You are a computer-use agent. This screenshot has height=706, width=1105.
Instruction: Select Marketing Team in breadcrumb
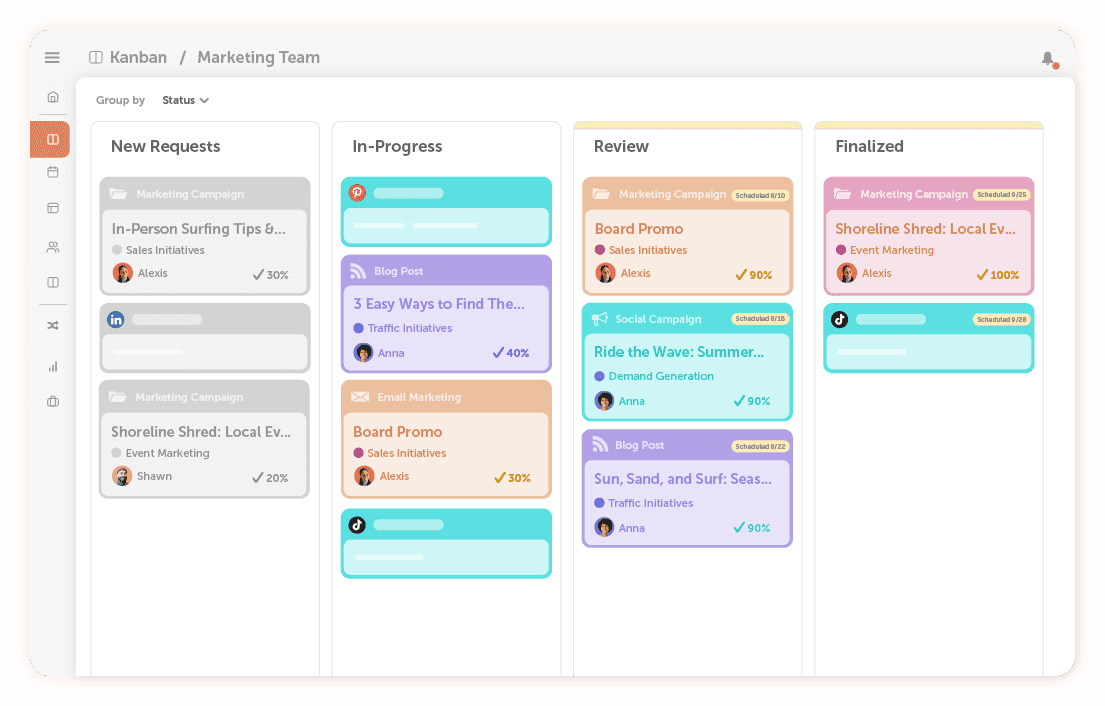click(x=258, y=58)
